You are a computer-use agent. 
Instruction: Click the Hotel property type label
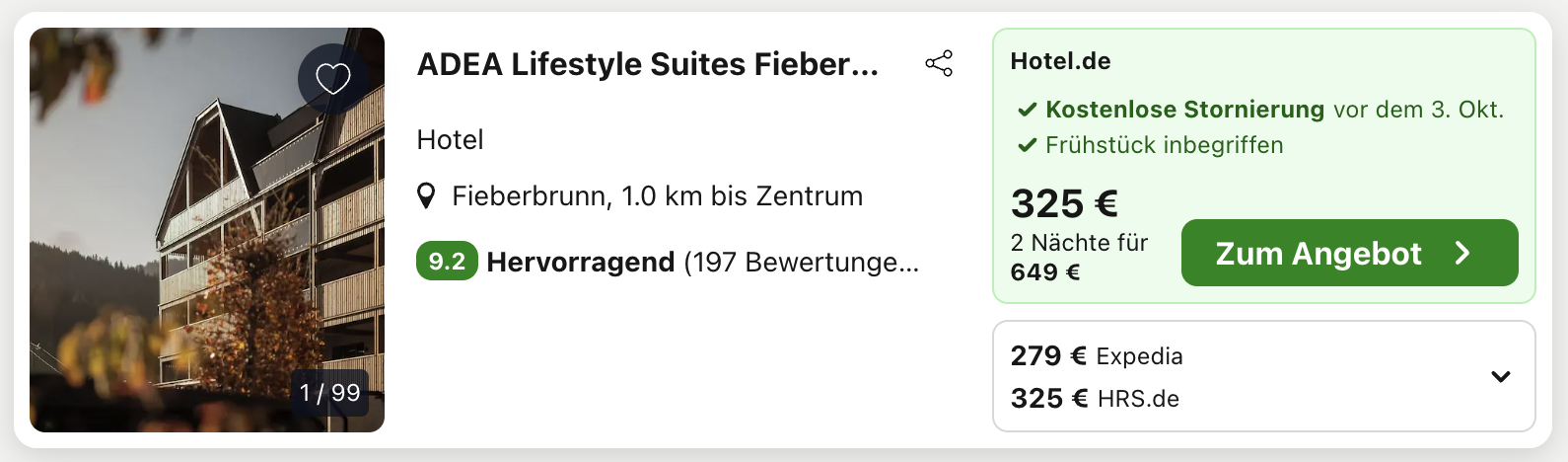tap(450, 140)
